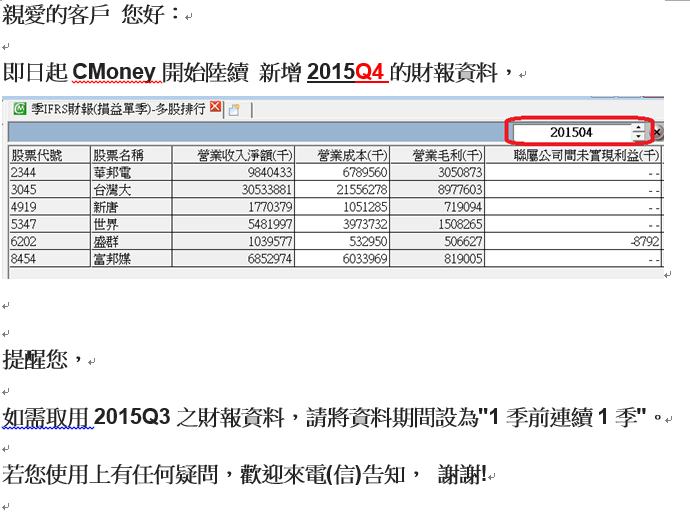Select gross profit cell 8977603
Screen dimensions: 690x521
pyautogui.click(x=437, y=190)
